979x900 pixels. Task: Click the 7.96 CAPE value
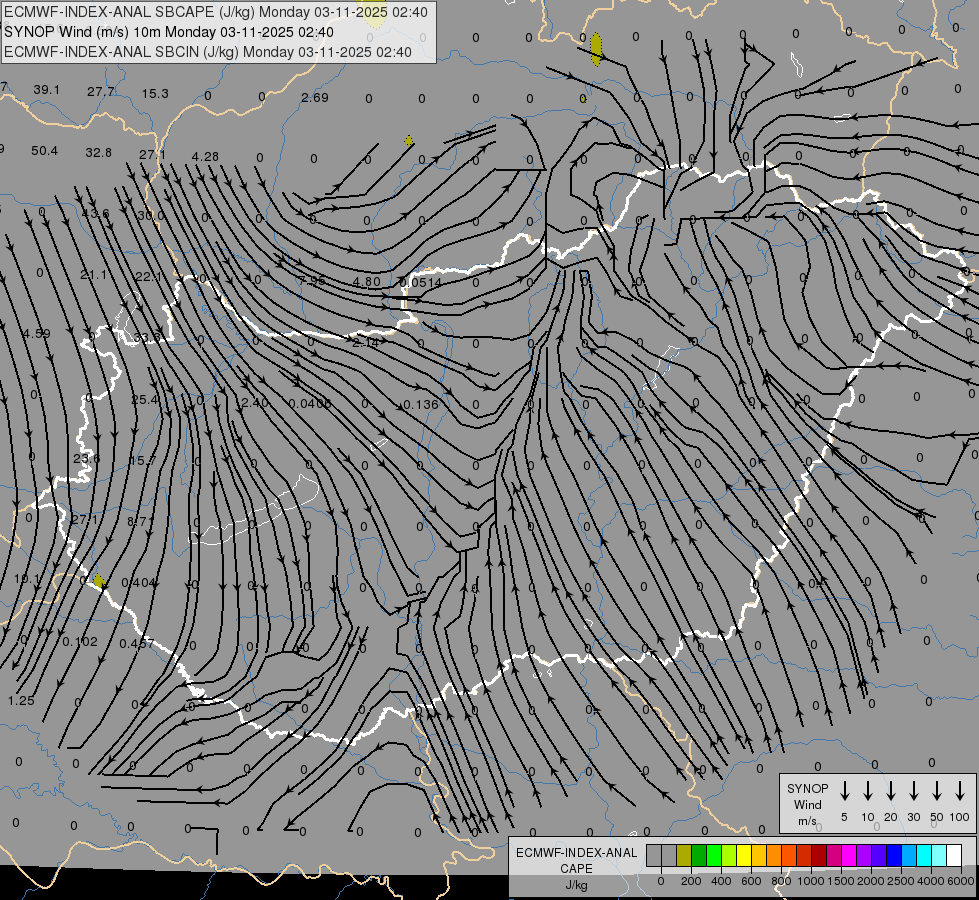312,280
